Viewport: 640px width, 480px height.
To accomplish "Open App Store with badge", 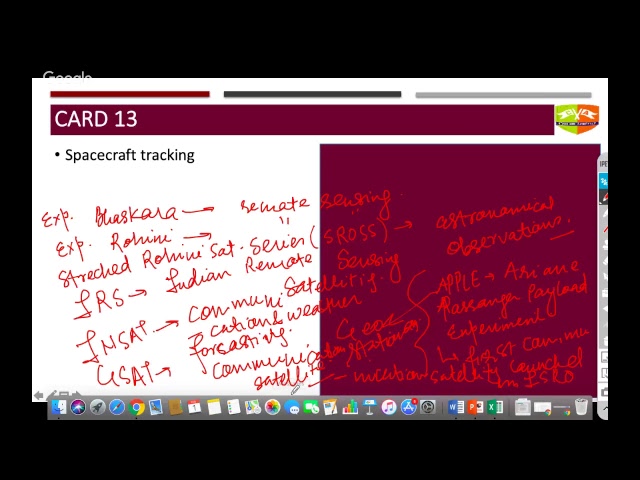I will click(408, 407).
